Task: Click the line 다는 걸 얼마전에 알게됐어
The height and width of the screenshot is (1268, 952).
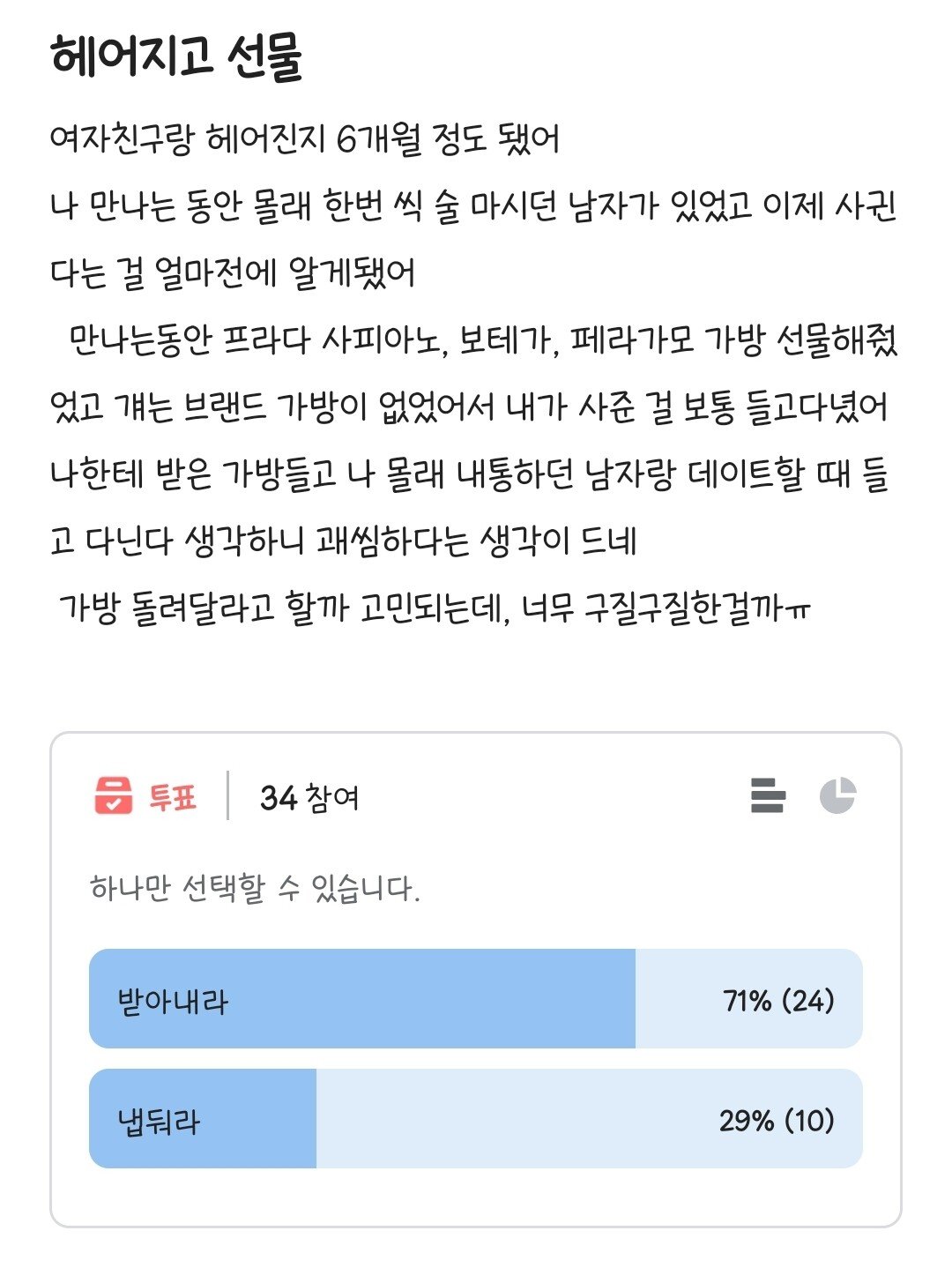Action: click(233, 273)
